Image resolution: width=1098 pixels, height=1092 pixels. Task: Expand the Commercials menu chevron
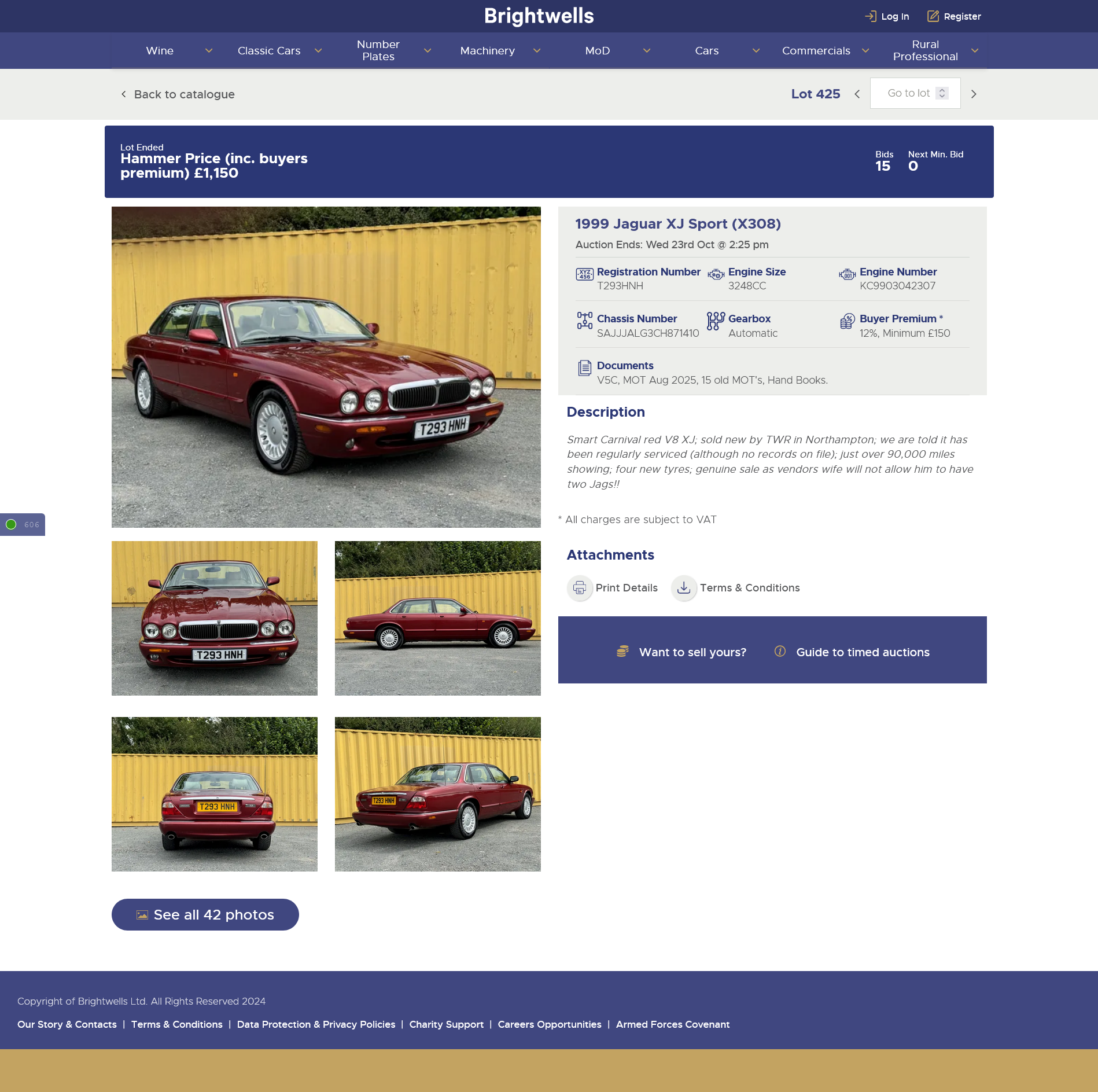(865, 50)
